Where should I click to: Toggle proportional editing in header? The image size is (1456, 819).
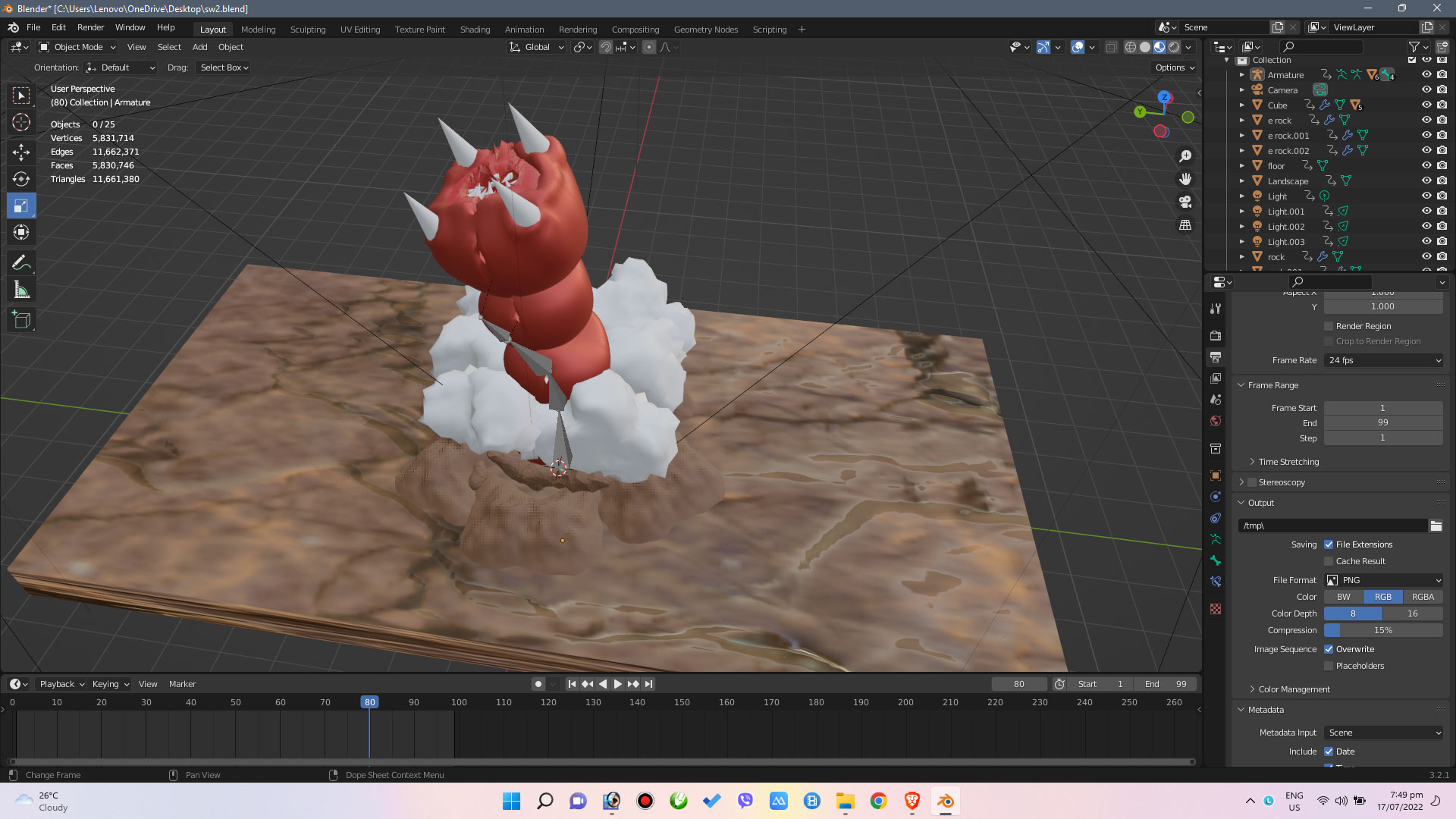coord(649,47)
